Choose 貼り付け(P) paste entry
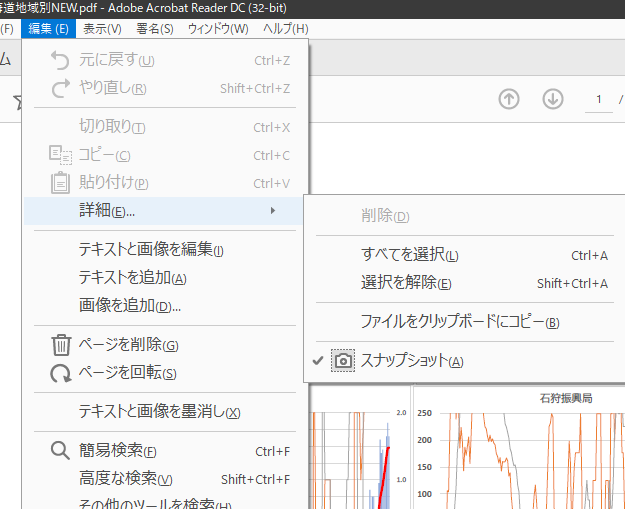 point(165,183)
